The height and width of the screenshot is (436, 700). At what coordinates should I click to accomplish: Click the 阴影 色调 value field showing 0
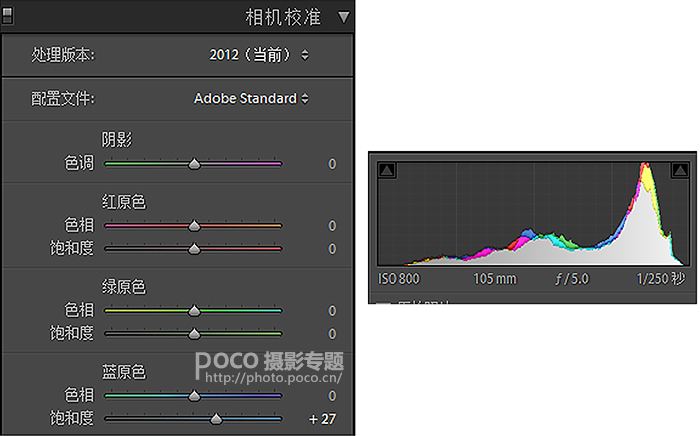tap(331, 164)
